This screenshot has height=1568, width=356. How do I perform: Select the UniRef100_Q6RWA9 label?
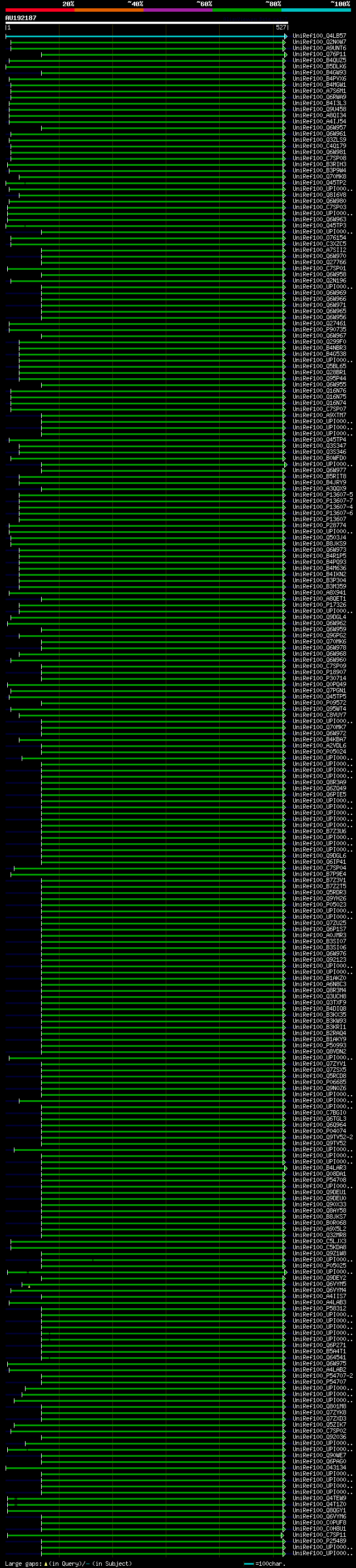click(319, 97)
